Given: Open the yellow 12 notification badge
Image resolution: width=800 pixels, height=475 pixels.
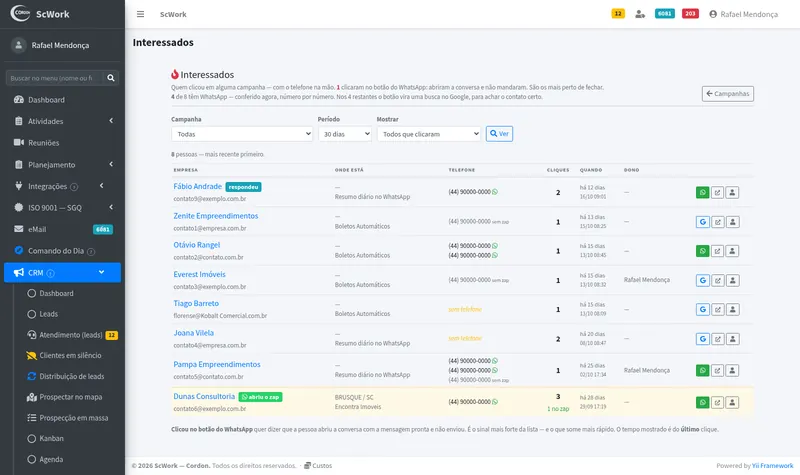Looking at the screenshot, I should coord(618,14).
